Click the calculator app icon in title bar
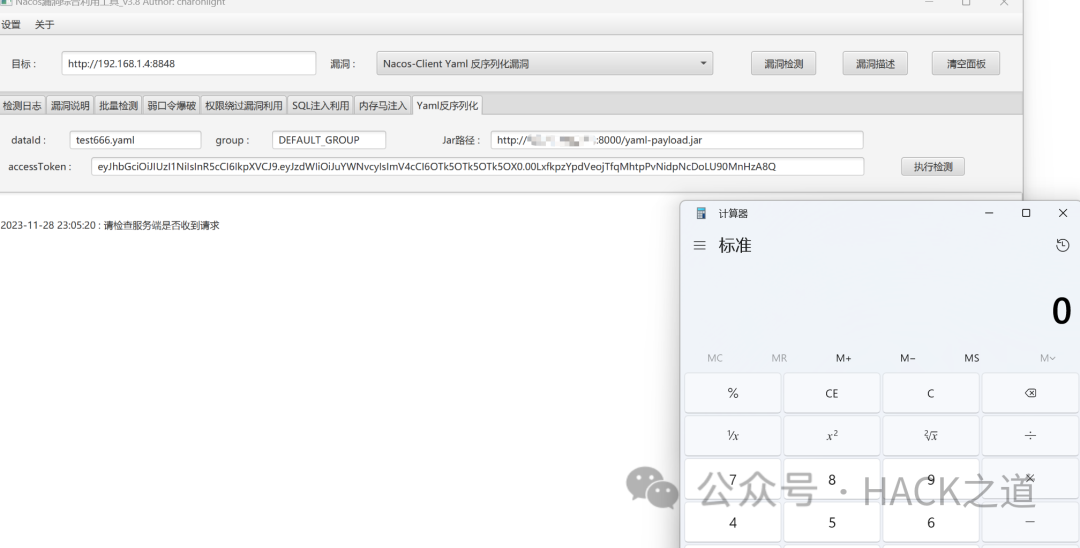Image resolution: width=1080 pixels, height=548 pixels. pos(701,213)
